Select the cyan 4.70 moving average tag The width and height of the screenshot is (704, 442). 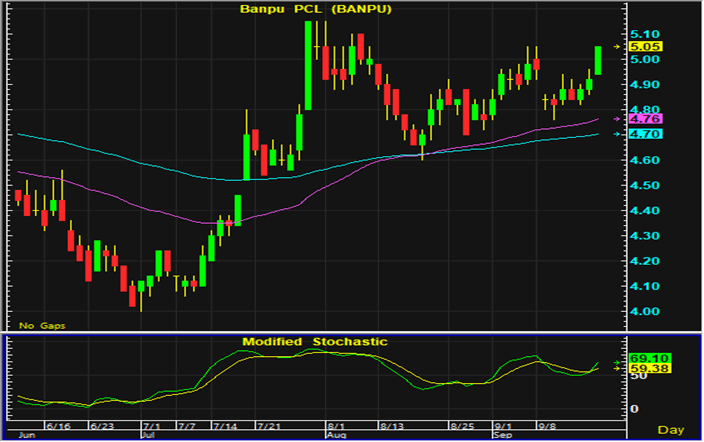(643, 134)
